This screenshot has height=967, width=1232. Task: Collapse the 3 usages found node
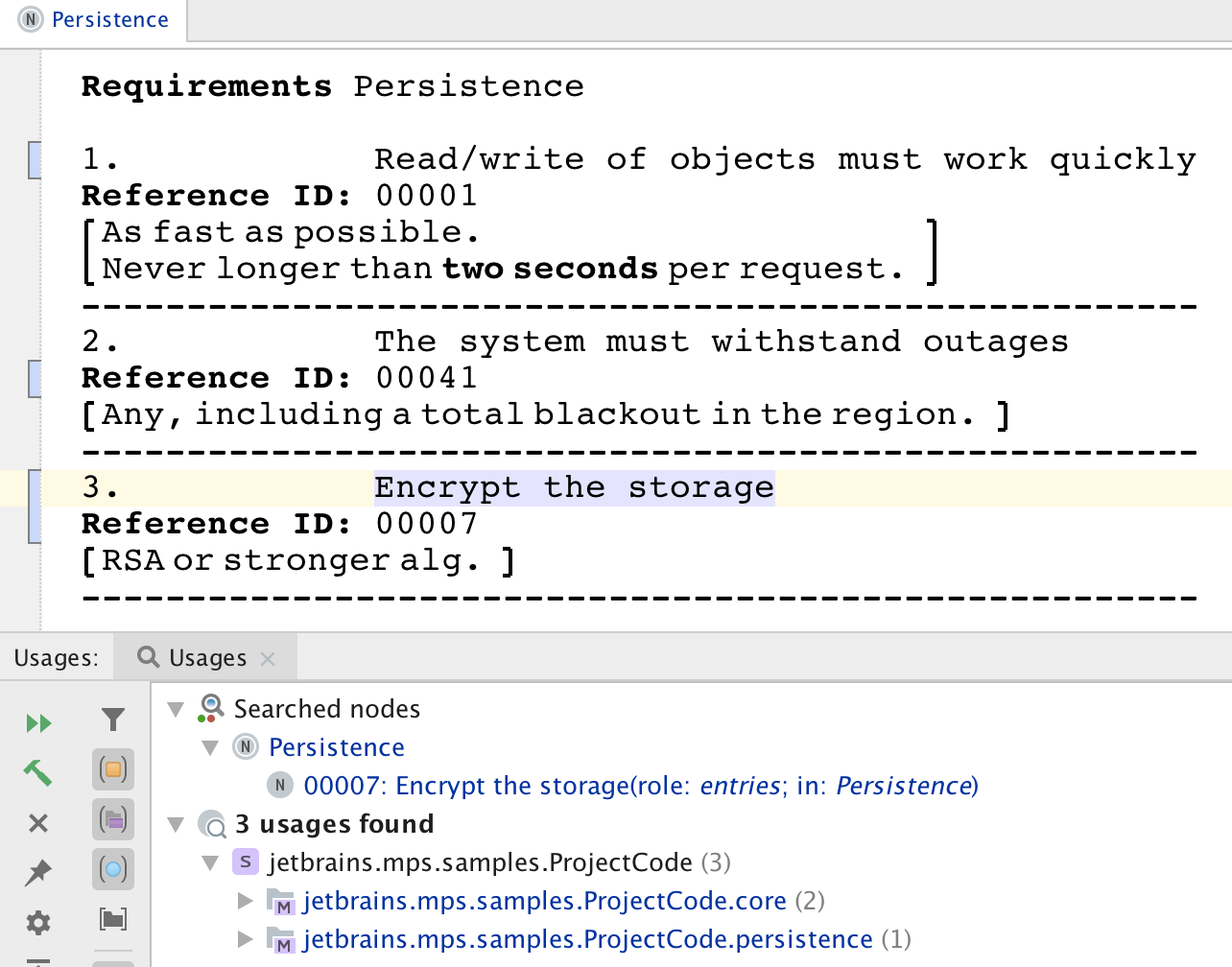click(x=176, y=824)
